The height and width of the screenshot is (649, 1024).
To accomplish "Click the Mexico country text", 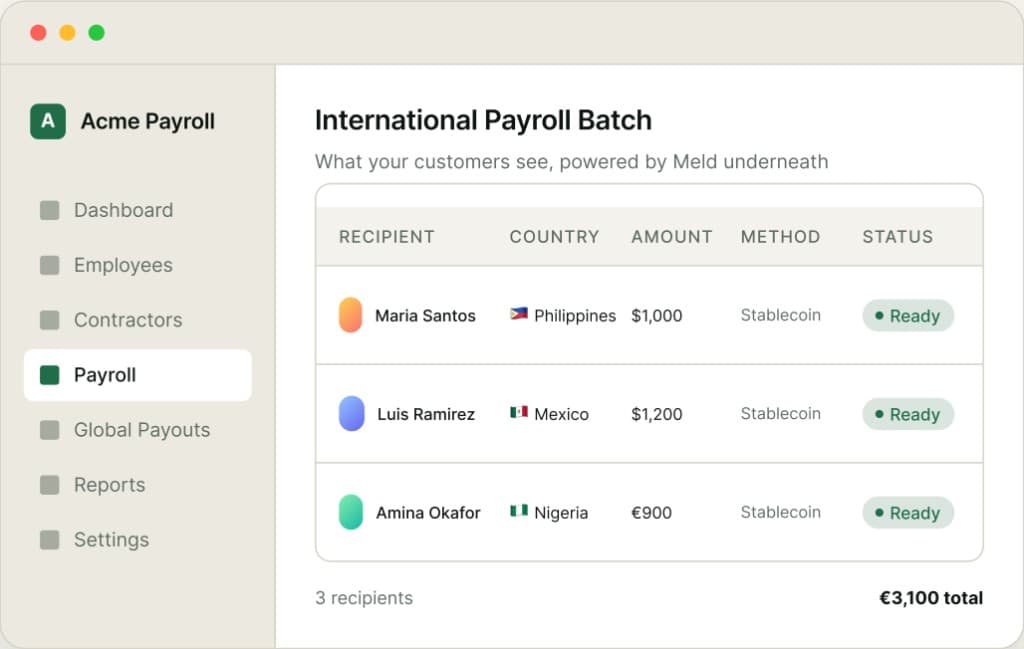I will (x=562, y=415).
